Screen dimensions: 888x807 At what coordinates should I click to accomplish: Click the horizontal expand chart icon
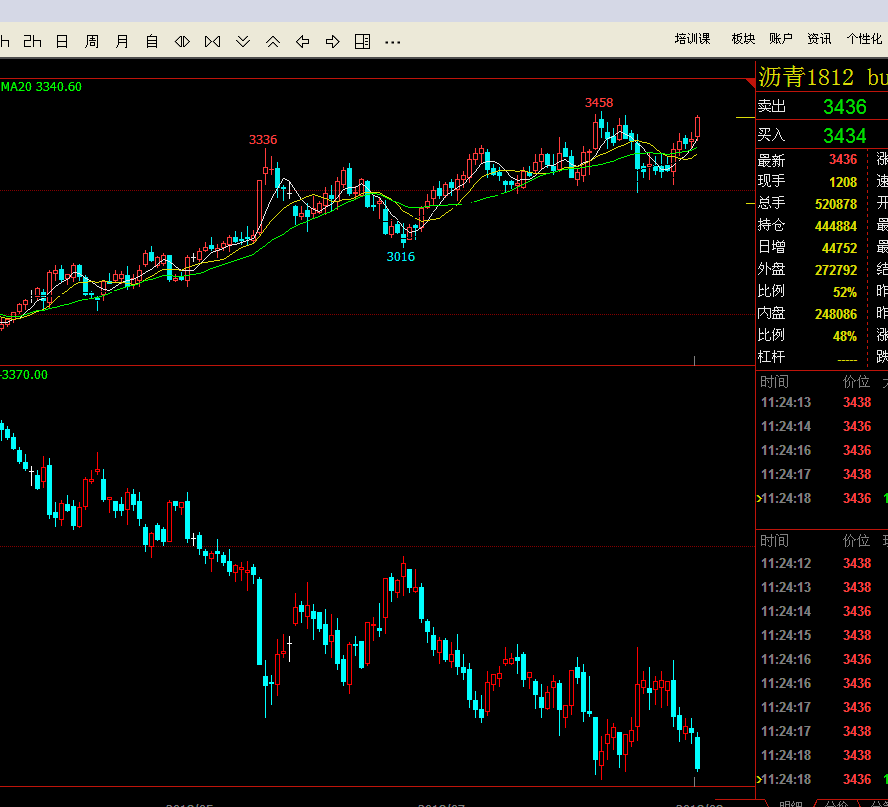click(182, 41)
